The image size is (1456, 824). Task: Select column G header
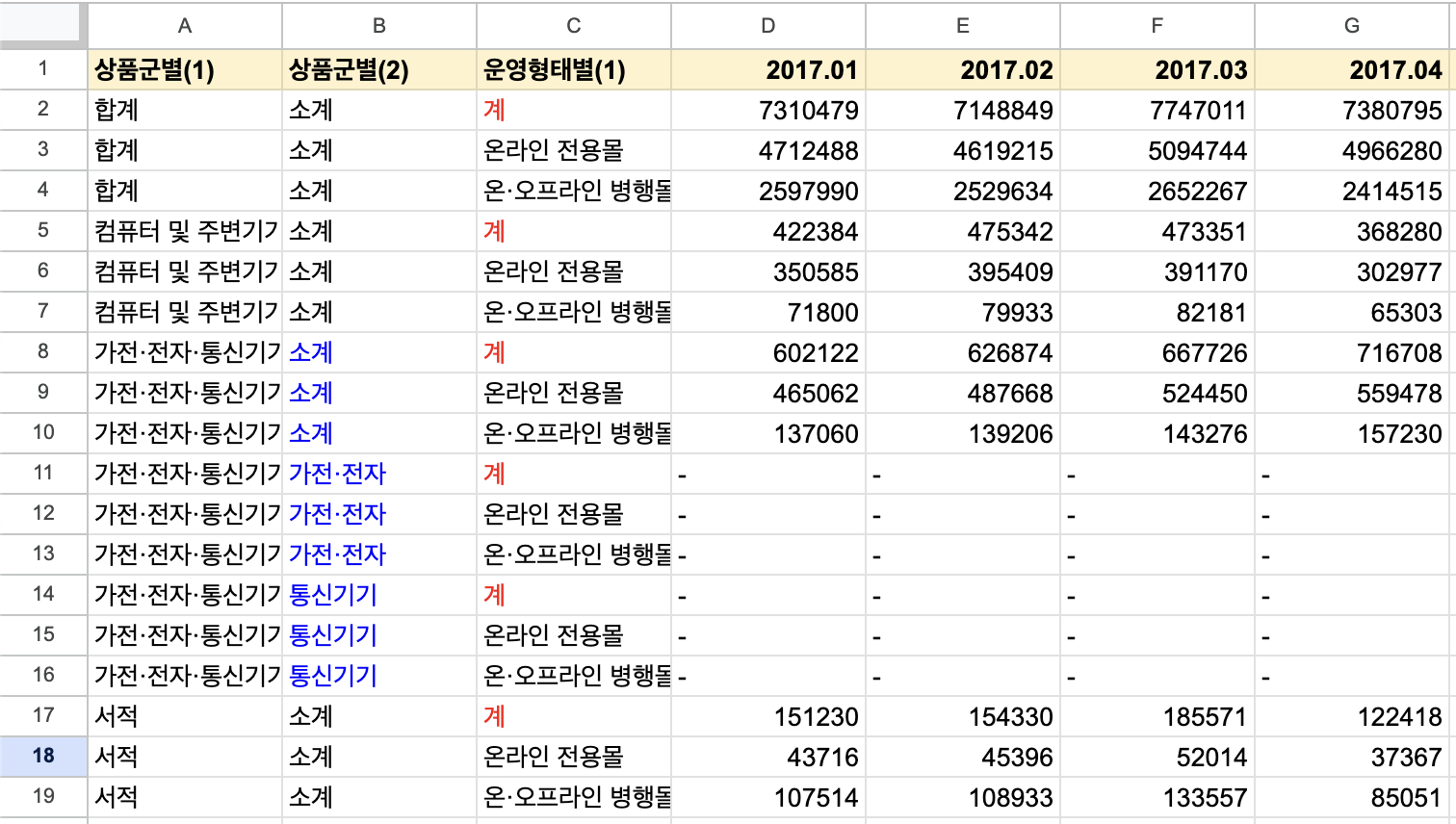tap(1352, 25)
